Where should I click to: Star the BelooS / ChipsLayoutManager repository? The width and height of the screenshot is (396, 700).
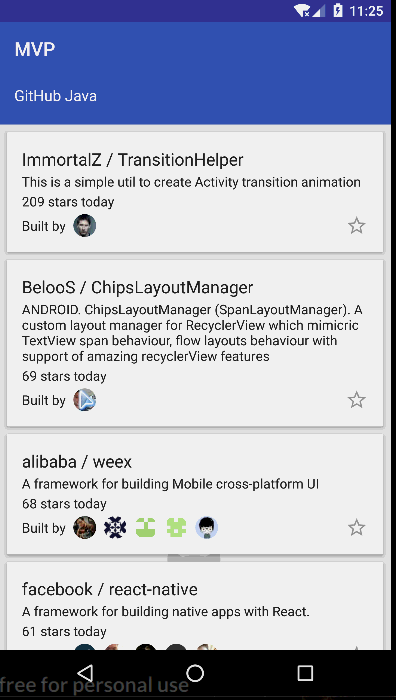356,400
